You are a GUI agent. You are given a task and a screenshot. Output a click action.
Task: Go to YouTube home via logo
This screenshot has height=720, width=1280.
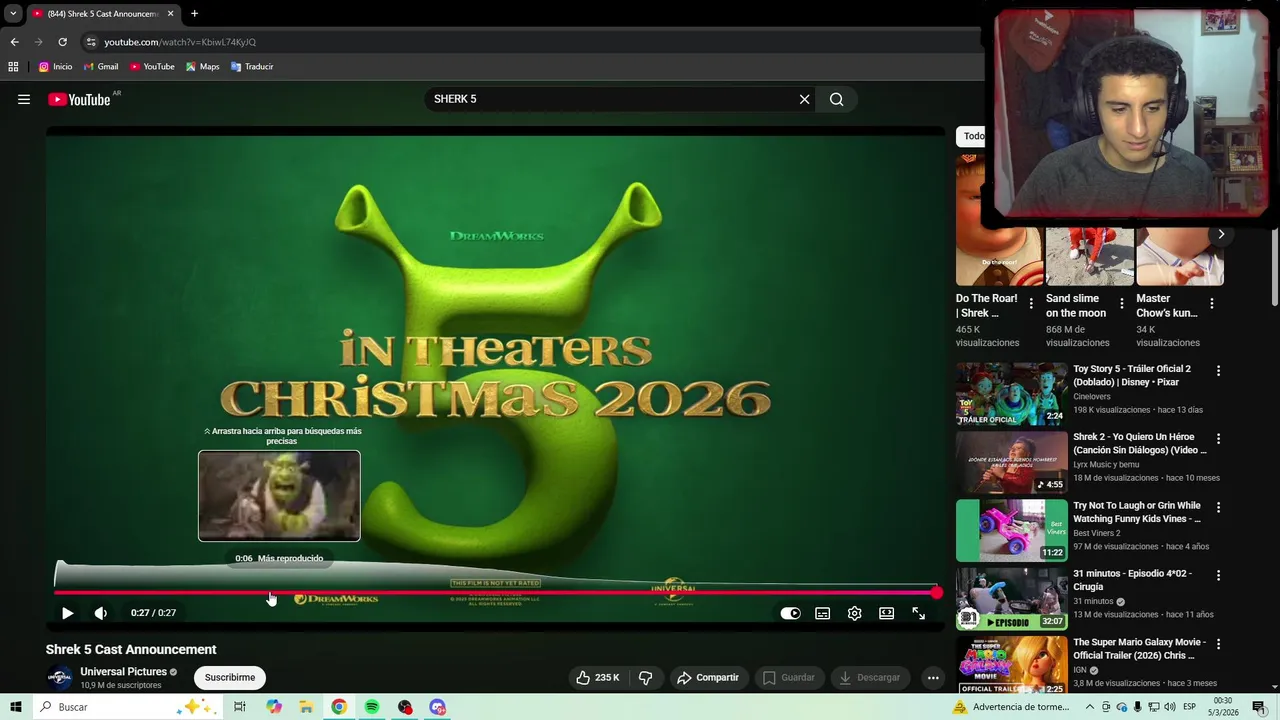tap(79, 99)
